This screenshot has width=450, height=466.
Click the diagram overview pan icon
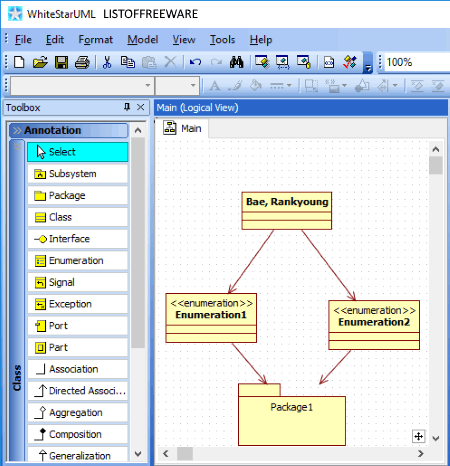(x=419, y=436)
